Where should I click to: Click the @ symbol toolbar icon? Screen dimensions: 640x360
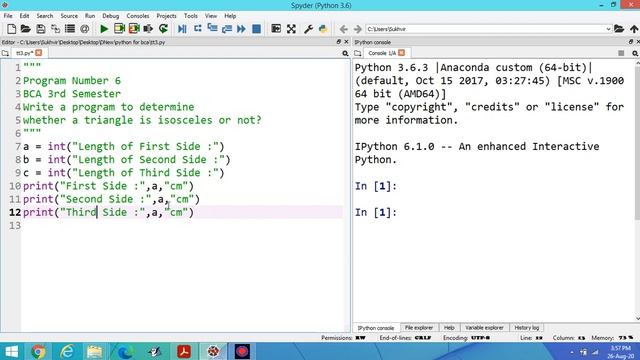[x=84, y=29]
